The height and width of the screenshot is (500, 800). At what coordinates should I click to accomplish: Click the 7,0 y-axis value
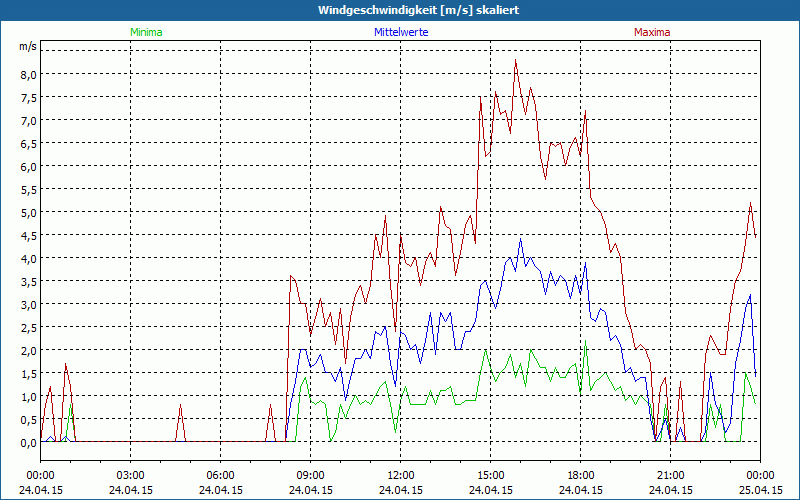click(29, 120)
